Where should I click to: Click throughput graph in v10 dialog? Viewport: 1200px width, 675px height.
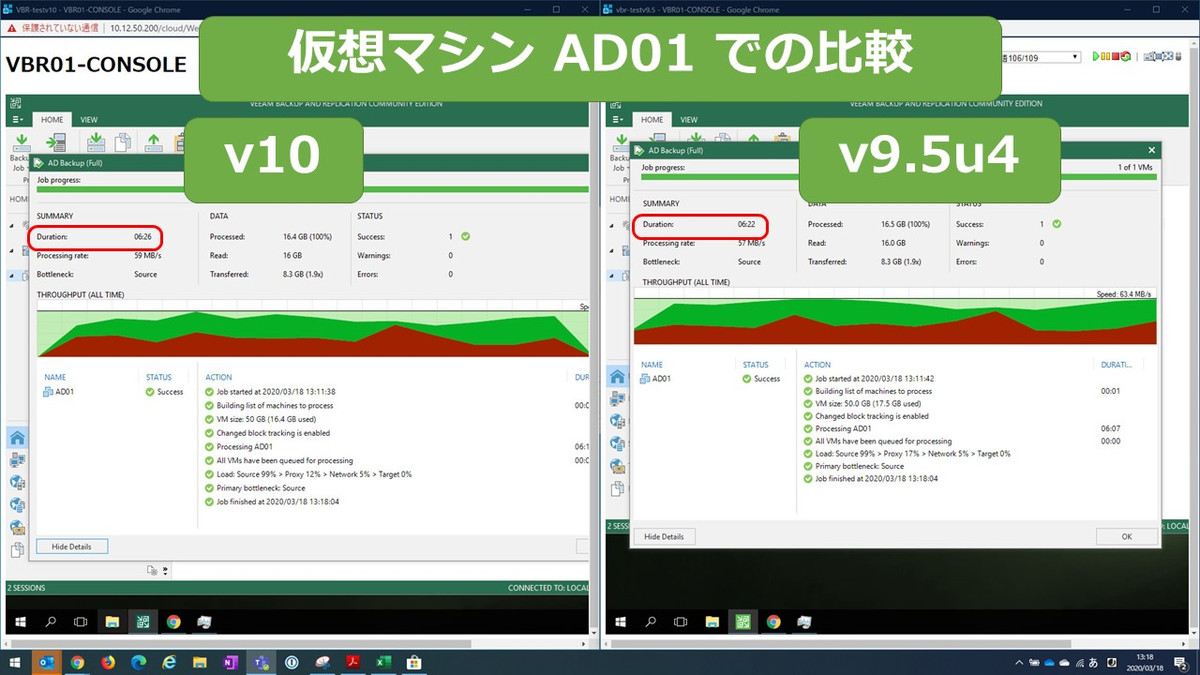click(x=313, y=333)
